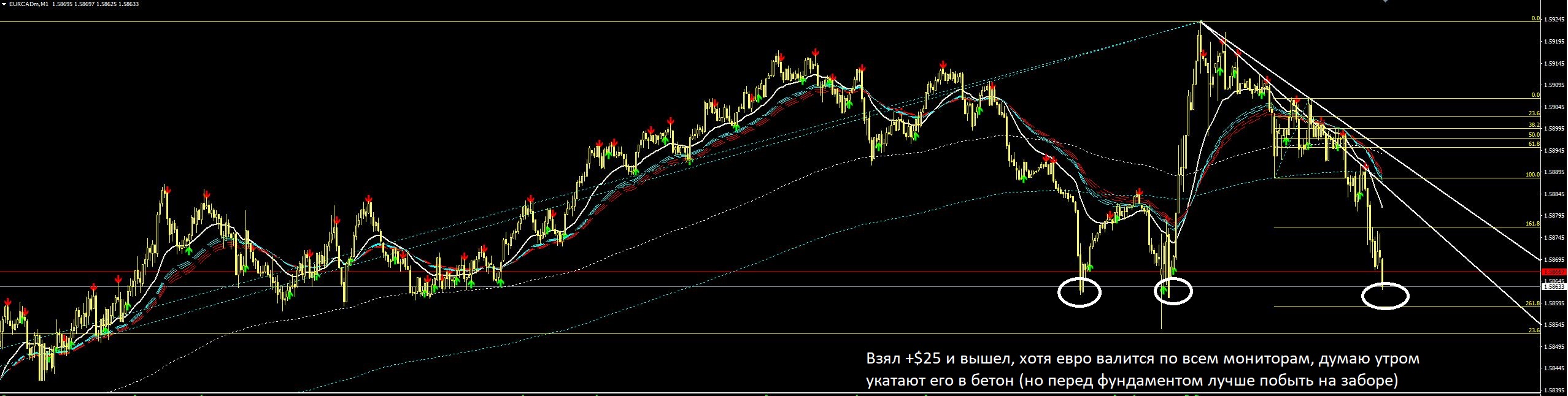
Task: Click the 1.59095 price scale value
Action: 1554,85
